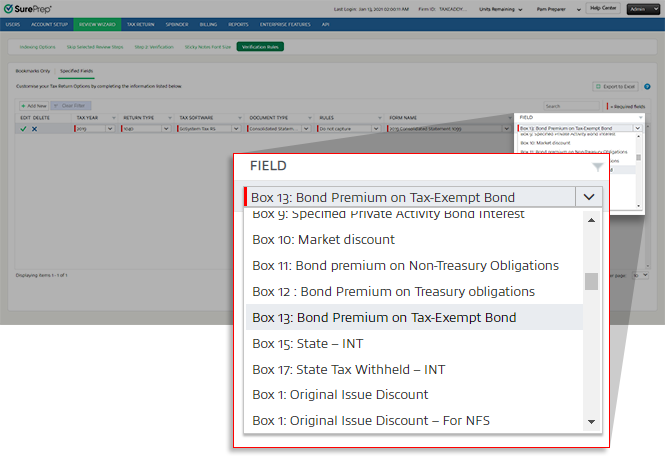
Task: Open the RULES column filter icon
Action: point(380,118)
